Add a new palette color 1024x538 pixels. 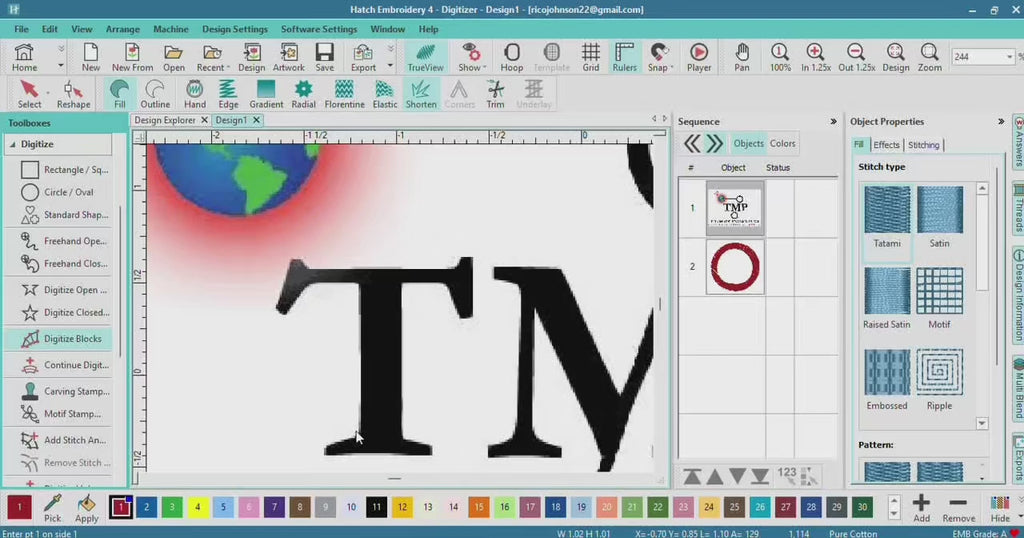click(x=921, y=508)
